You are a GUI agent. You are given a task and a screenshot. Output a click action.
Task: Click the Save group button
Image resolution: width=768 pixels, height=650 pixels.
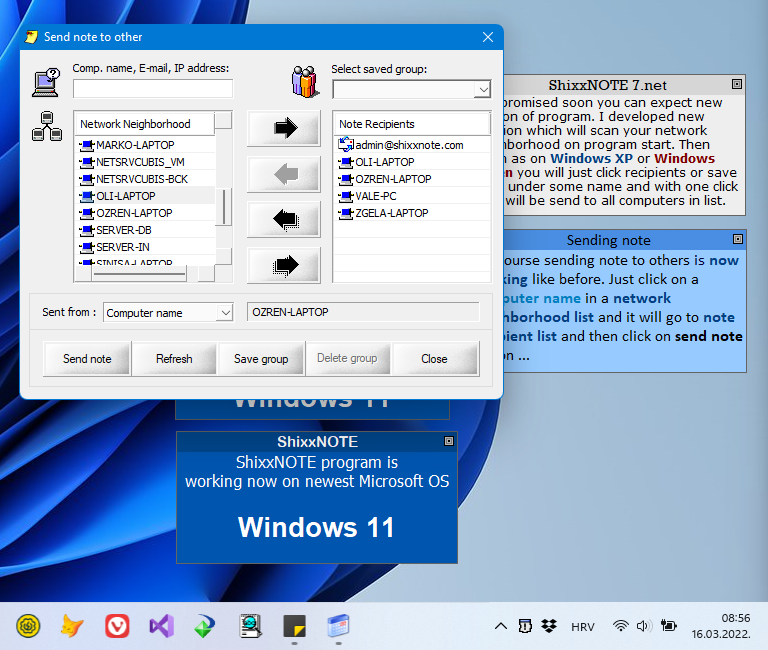tap(261, 359)
